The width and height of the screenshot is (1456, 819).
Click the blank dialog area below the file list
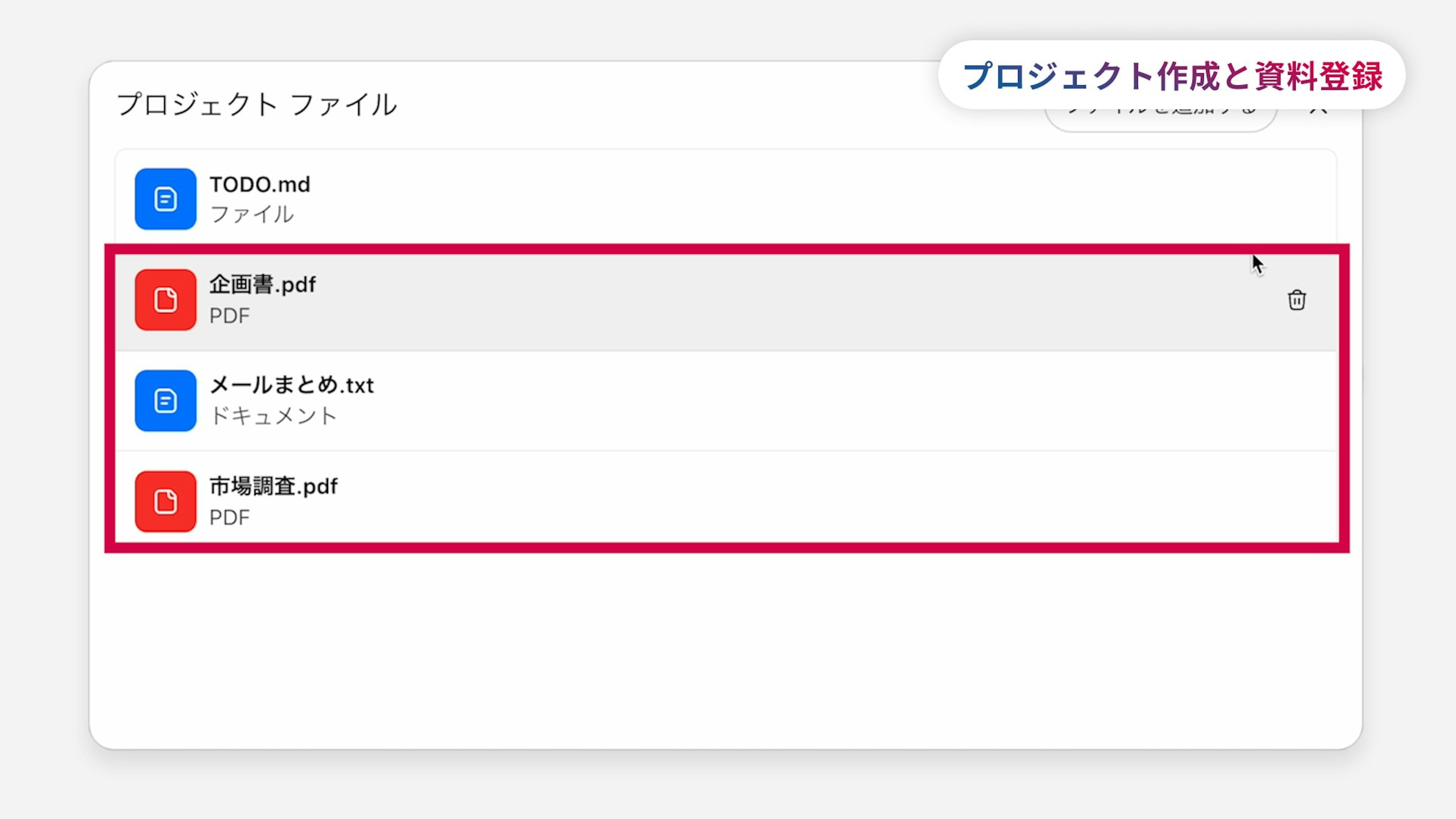(723, 650)
